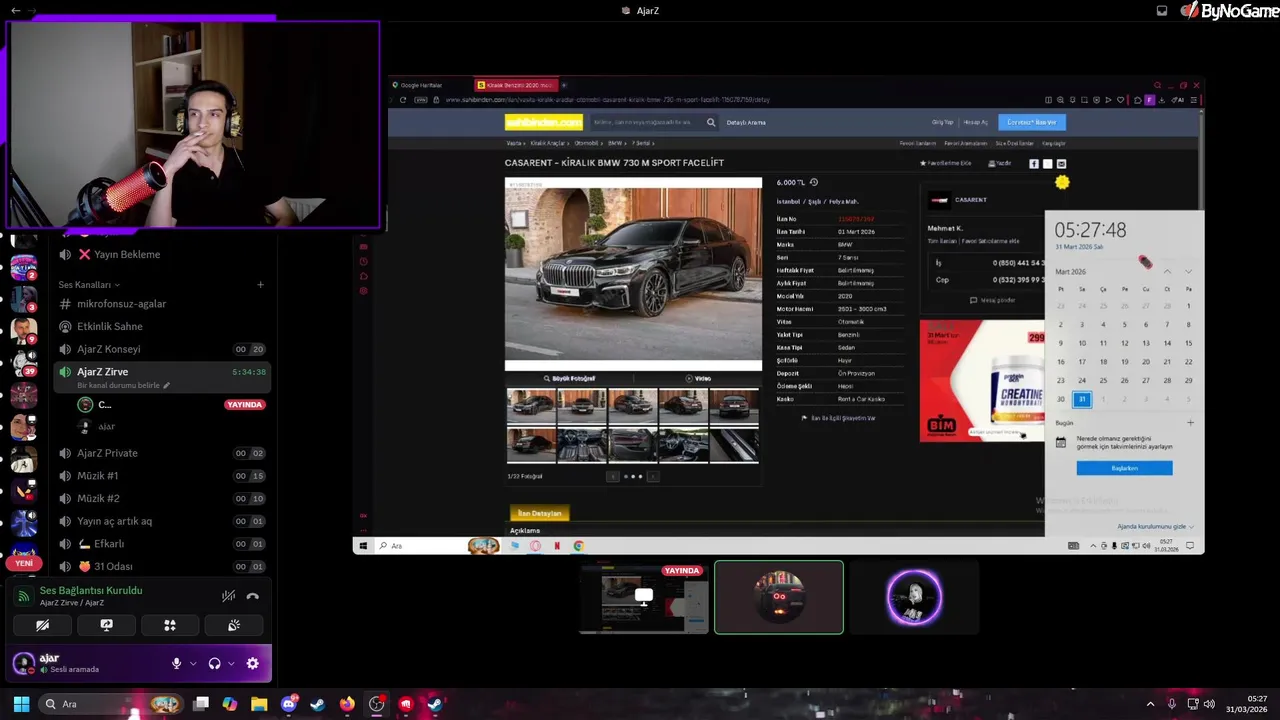Open Firefox from the Windows taskbar
The width and height of the screenshot is (1280, 720).
coord(346,704)
